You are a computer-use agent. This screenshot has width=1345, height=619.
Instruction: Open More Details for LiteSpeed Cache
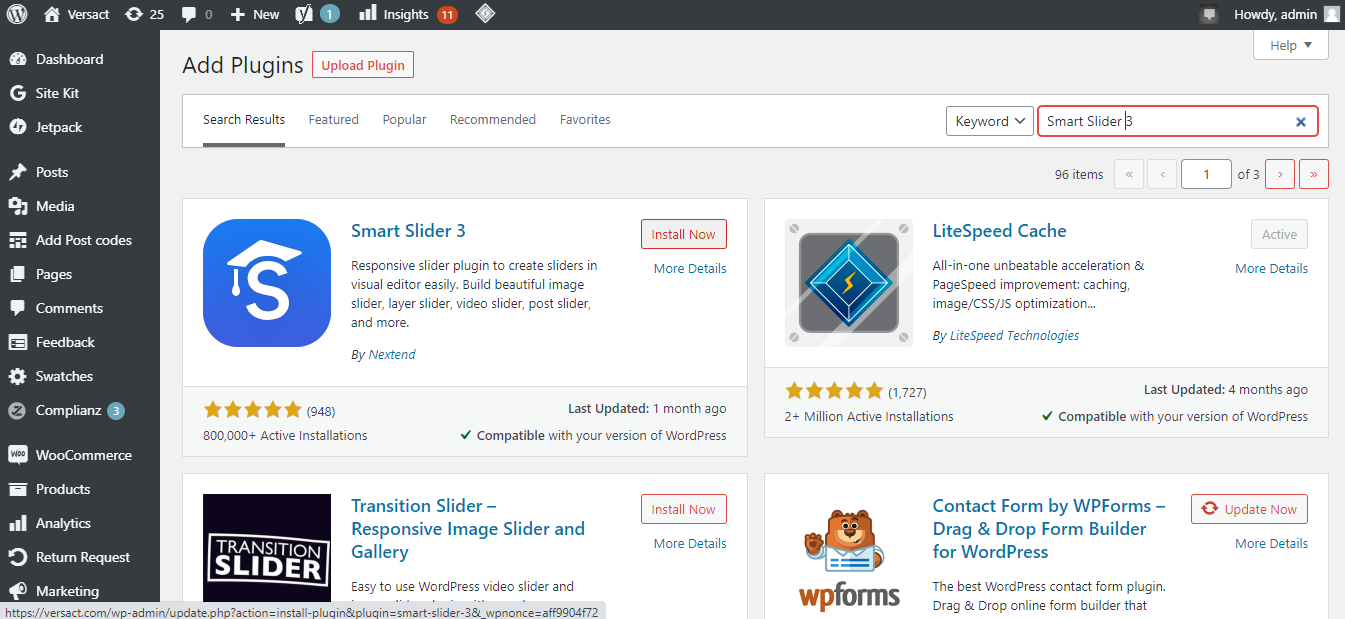point(1271,268)
